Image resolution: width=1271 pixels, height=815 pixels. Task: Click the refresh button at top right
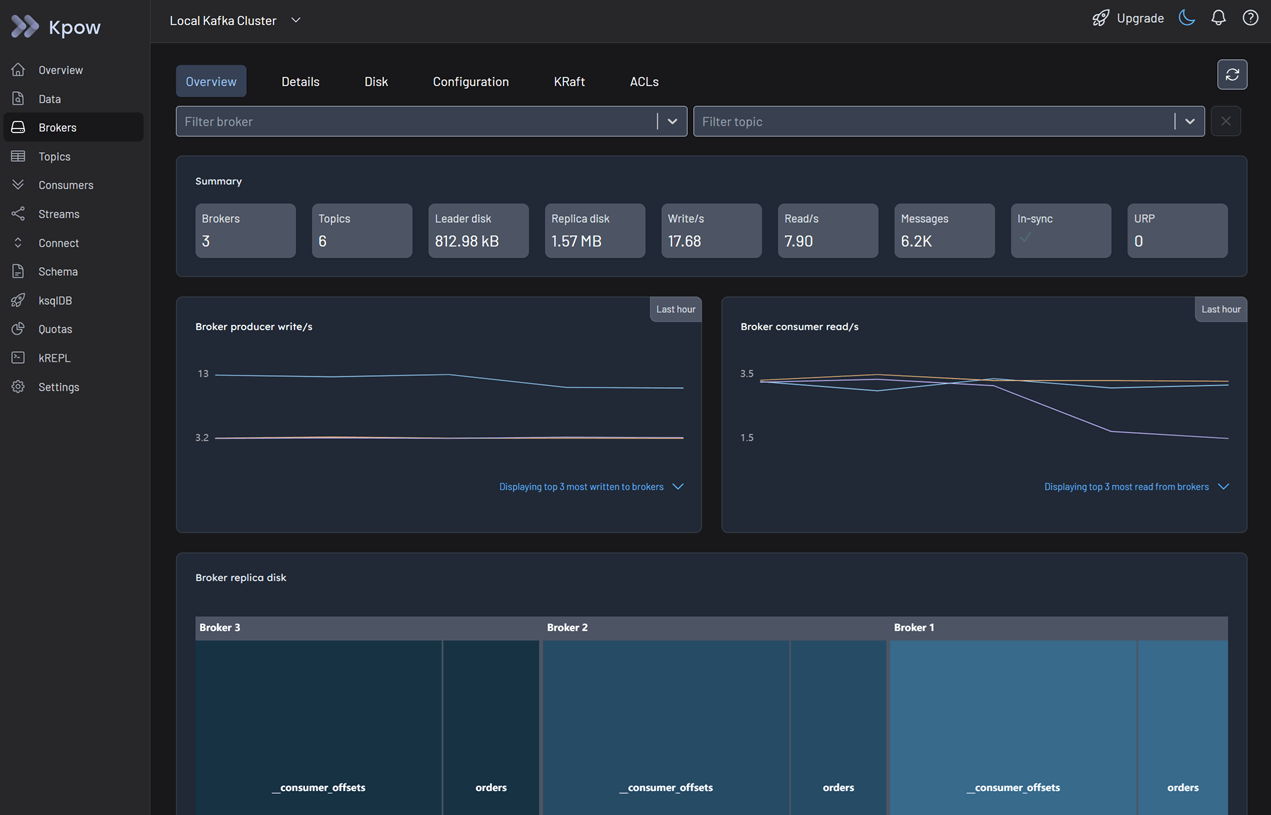point(1232,75)
